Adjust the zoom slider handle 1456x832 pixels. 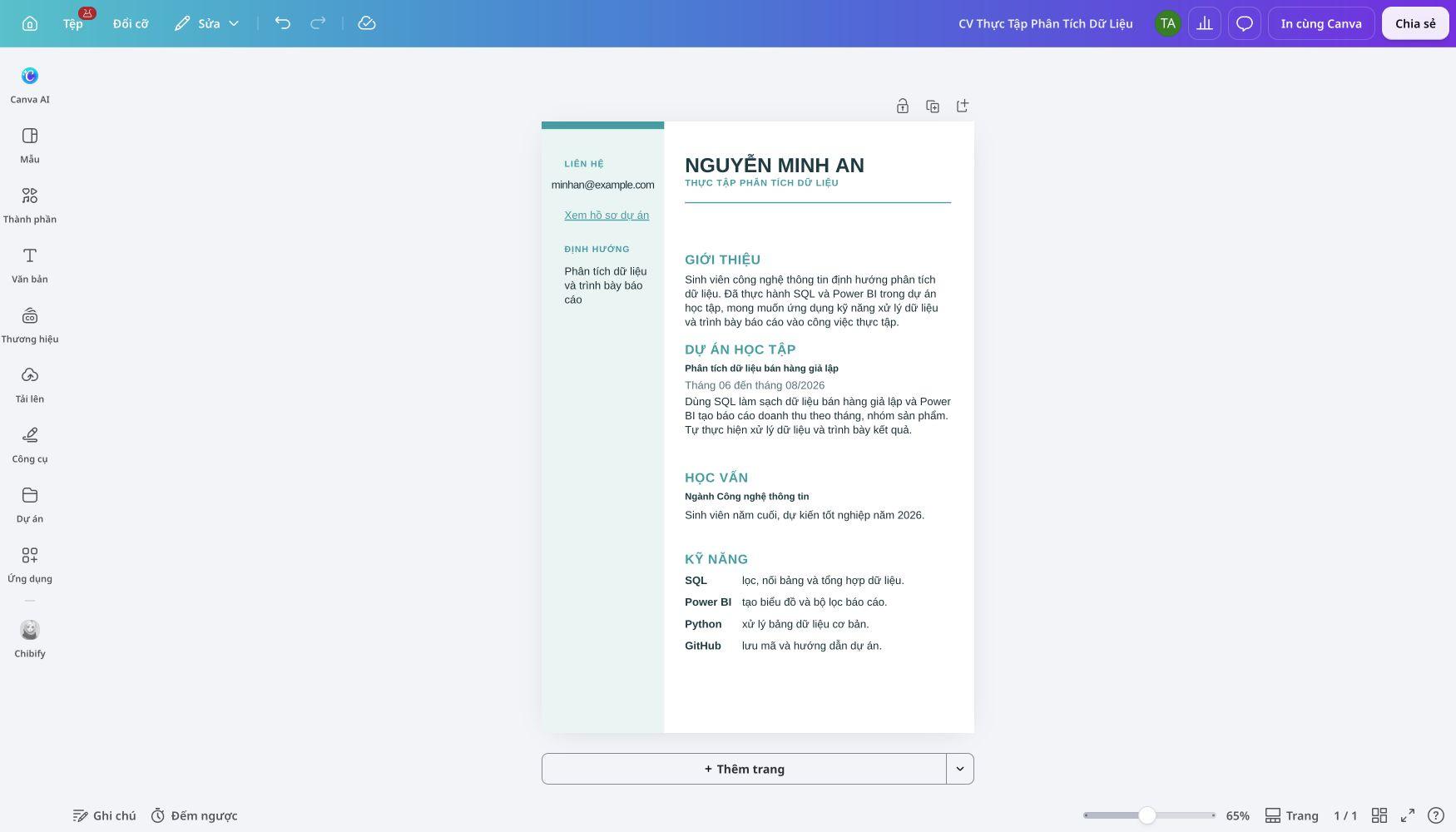tap(1147, 815)
